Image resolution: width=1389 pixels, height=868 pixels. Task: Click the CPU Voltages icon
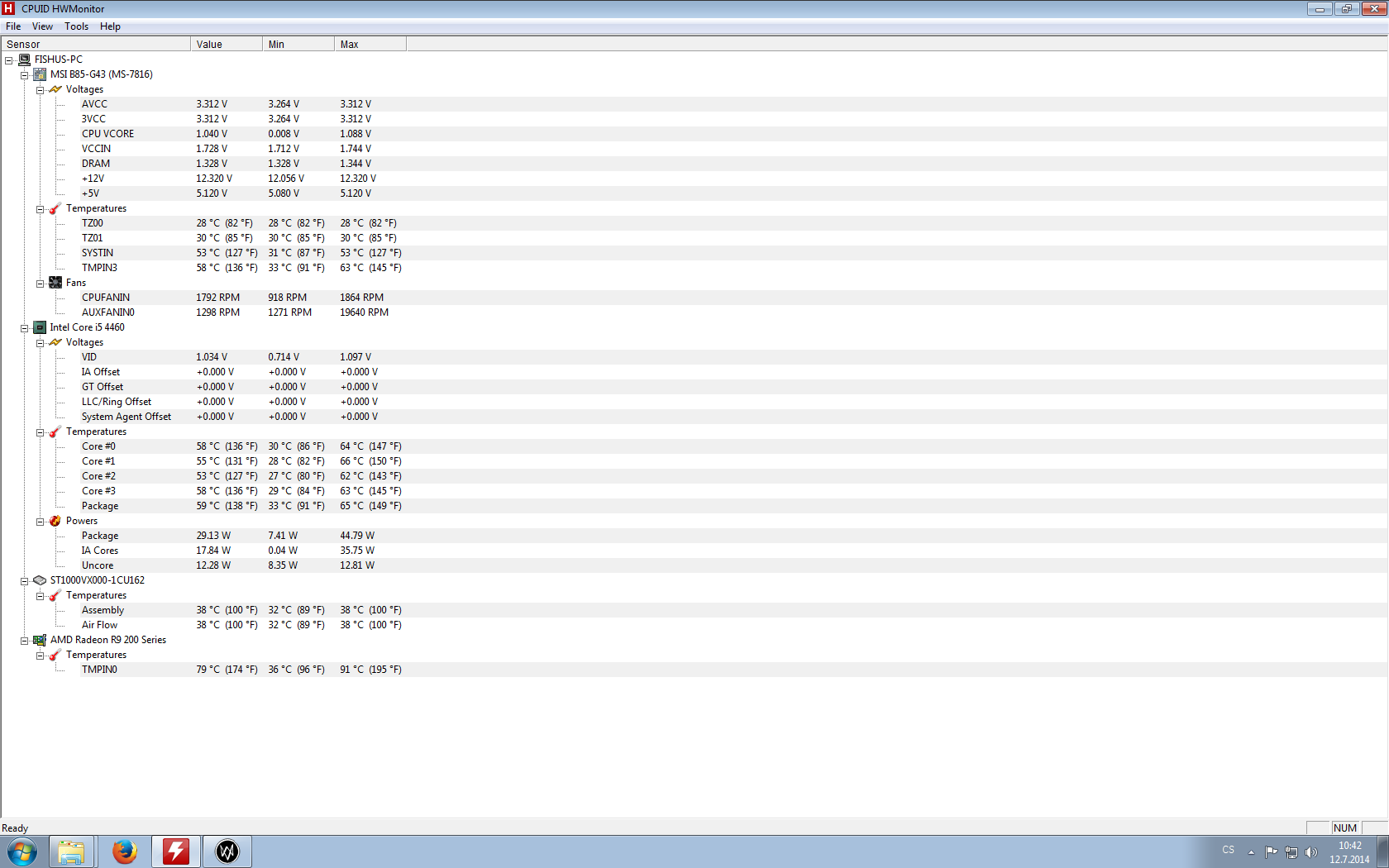55,342
